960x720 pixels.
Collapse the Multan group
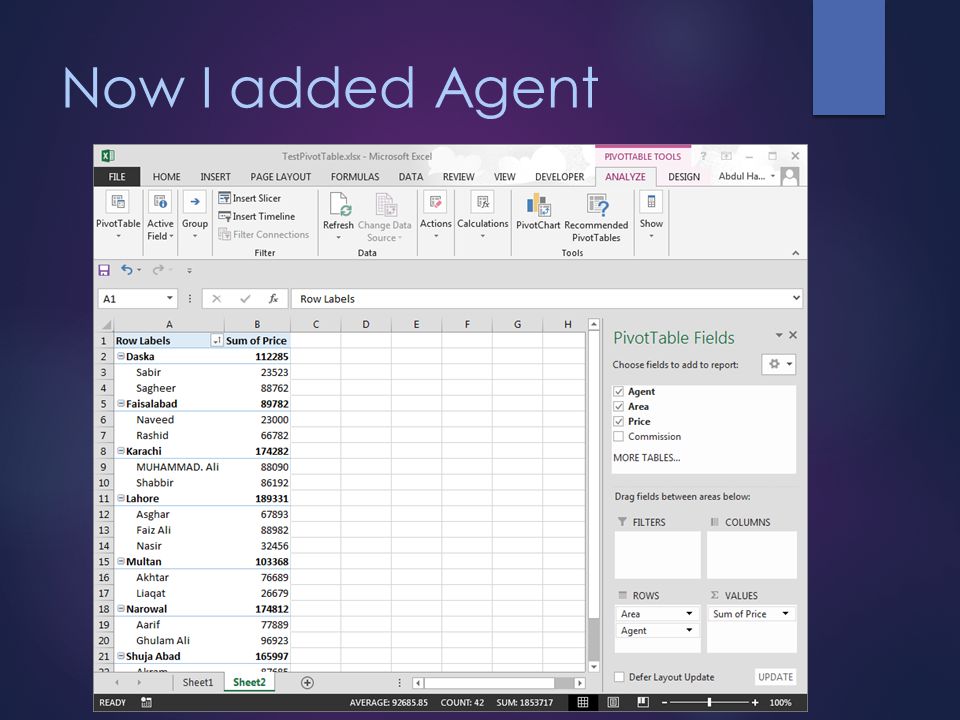(x=121, y=561)
